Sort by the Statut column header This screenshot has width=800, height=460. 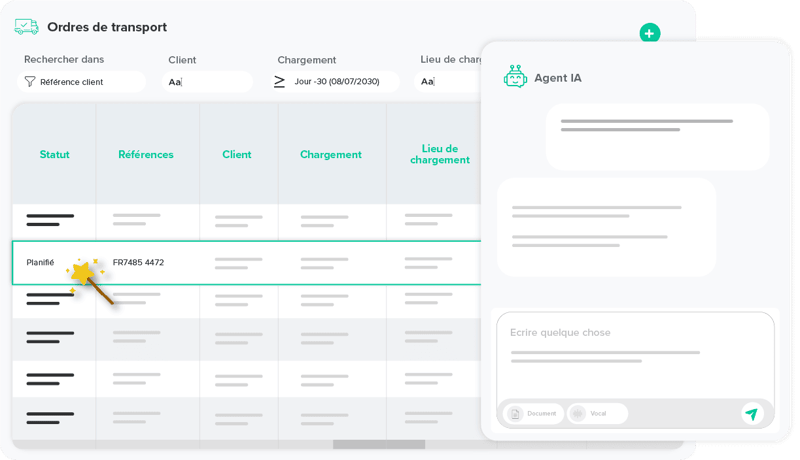point(54,155)
